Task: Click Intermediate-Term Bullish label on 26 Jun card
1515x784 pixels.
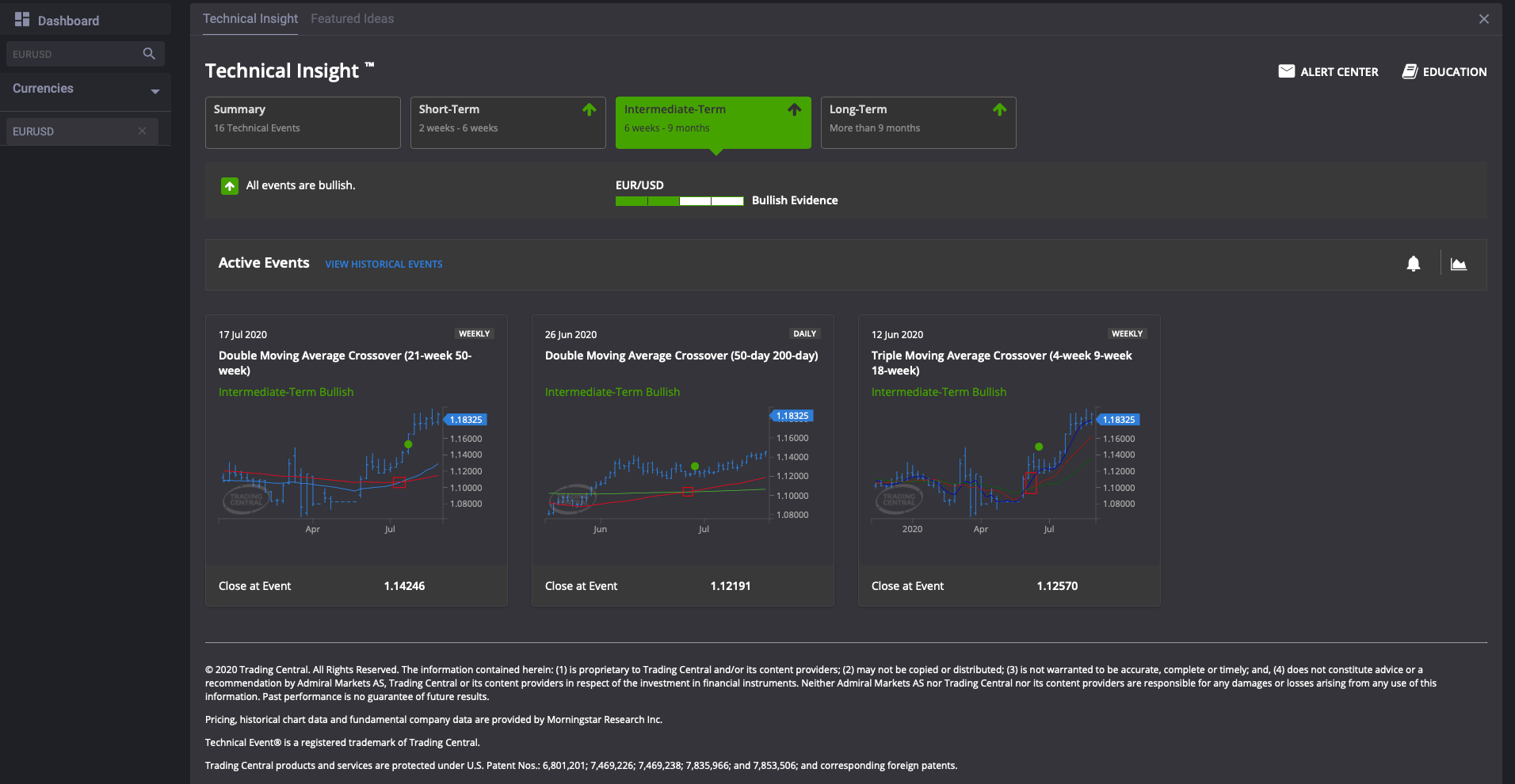Action: 612,392
